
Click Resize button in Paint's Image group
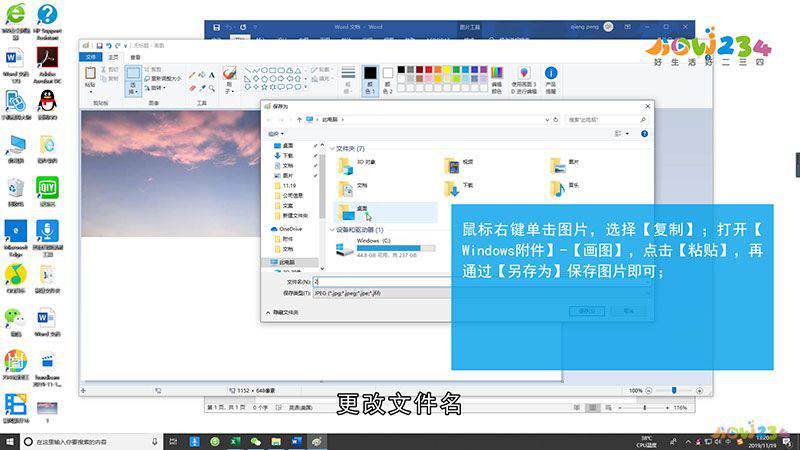tap(163, 79)
